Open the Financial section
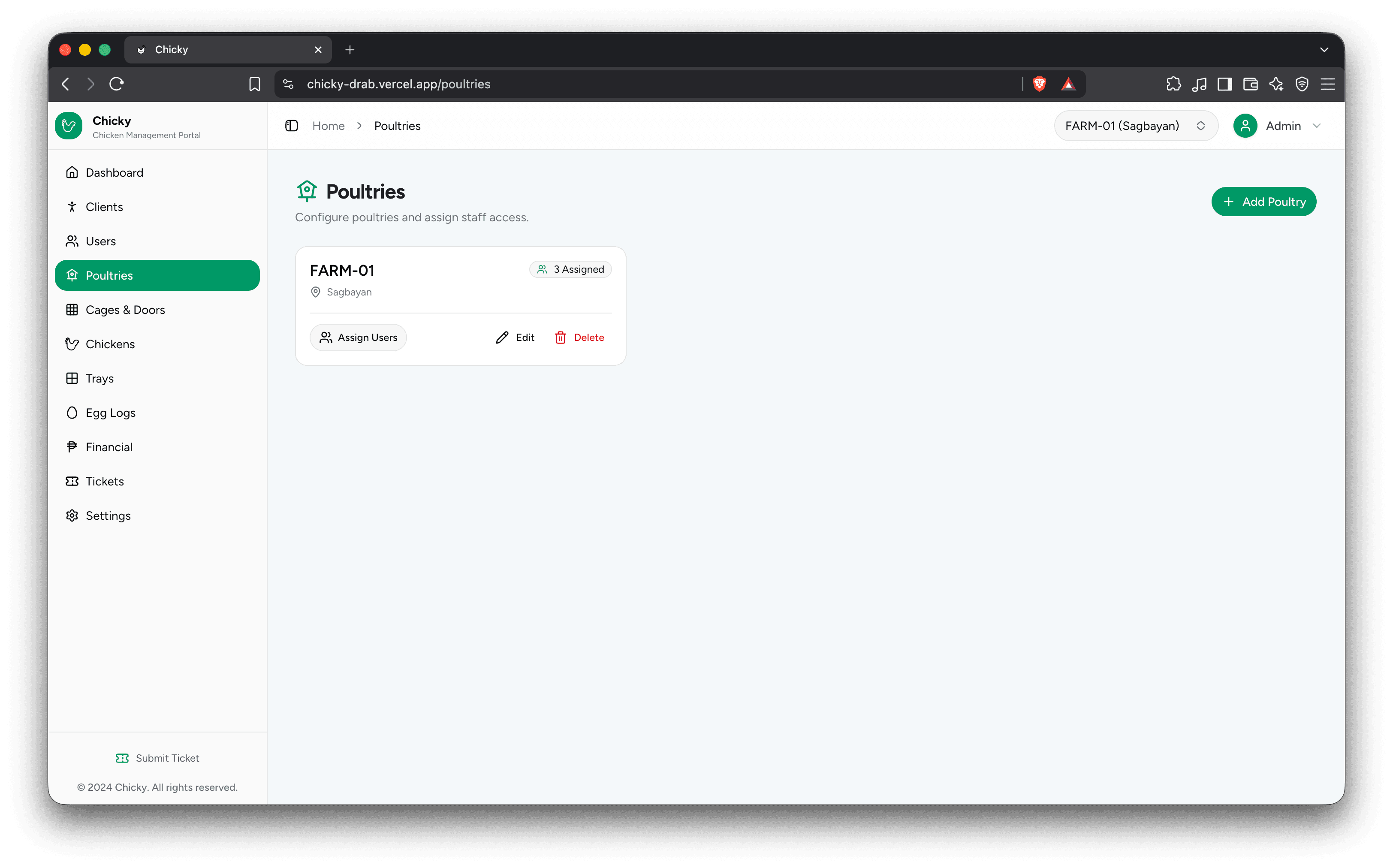The width and height of the screenshot is (1393, 868). coord(157,447)
